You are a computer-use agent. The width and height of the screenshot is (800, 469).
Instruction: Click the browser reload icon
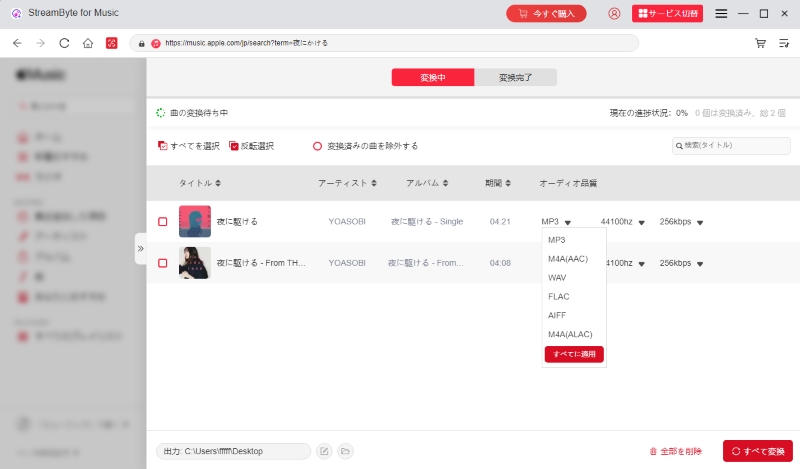pyautogui.click(x=64, y=43)
